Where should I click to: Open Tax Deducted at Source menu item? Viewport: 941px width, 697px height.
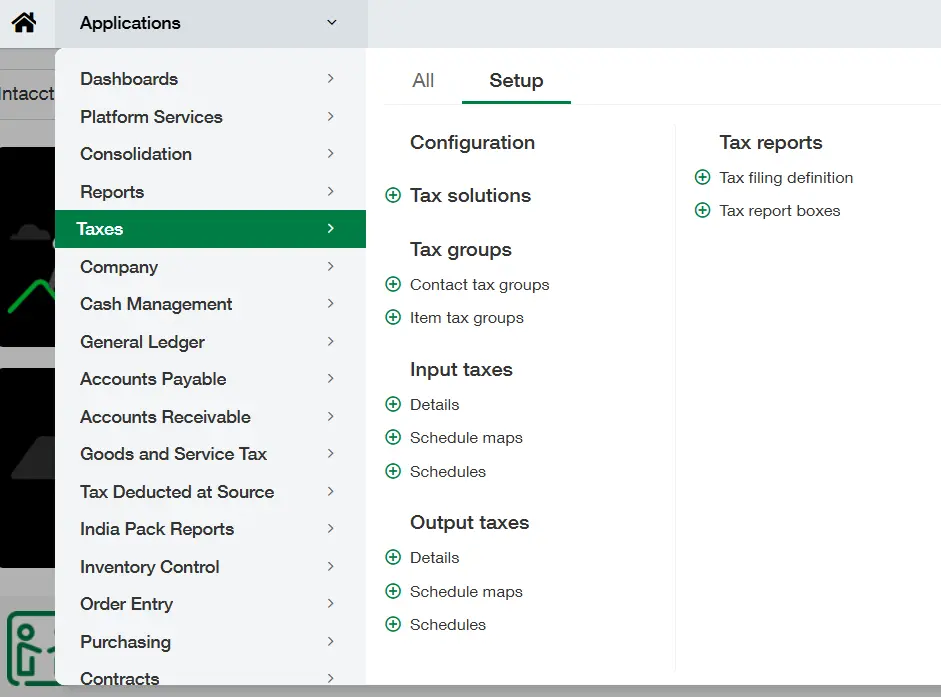coord(211,492)
